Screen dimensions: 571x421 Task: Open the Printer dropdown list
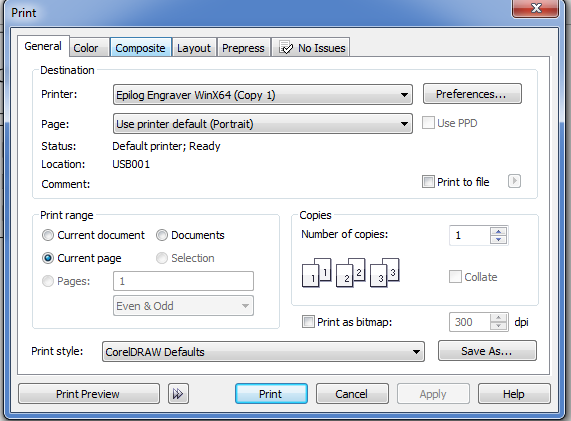263,95
